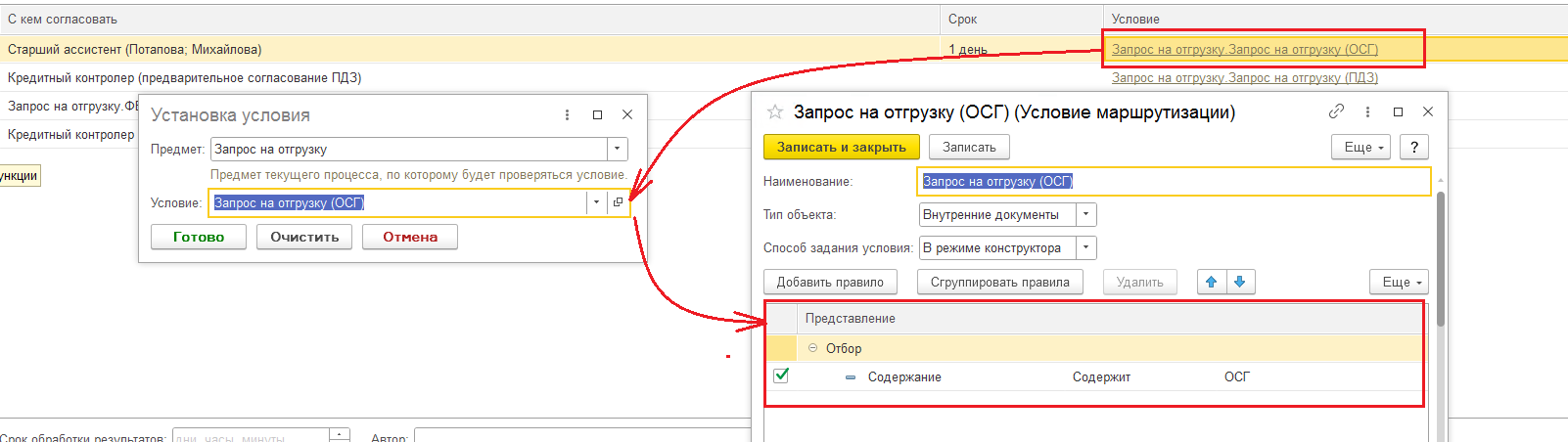Open kebab menu in routing condition window

(1367, 111)
